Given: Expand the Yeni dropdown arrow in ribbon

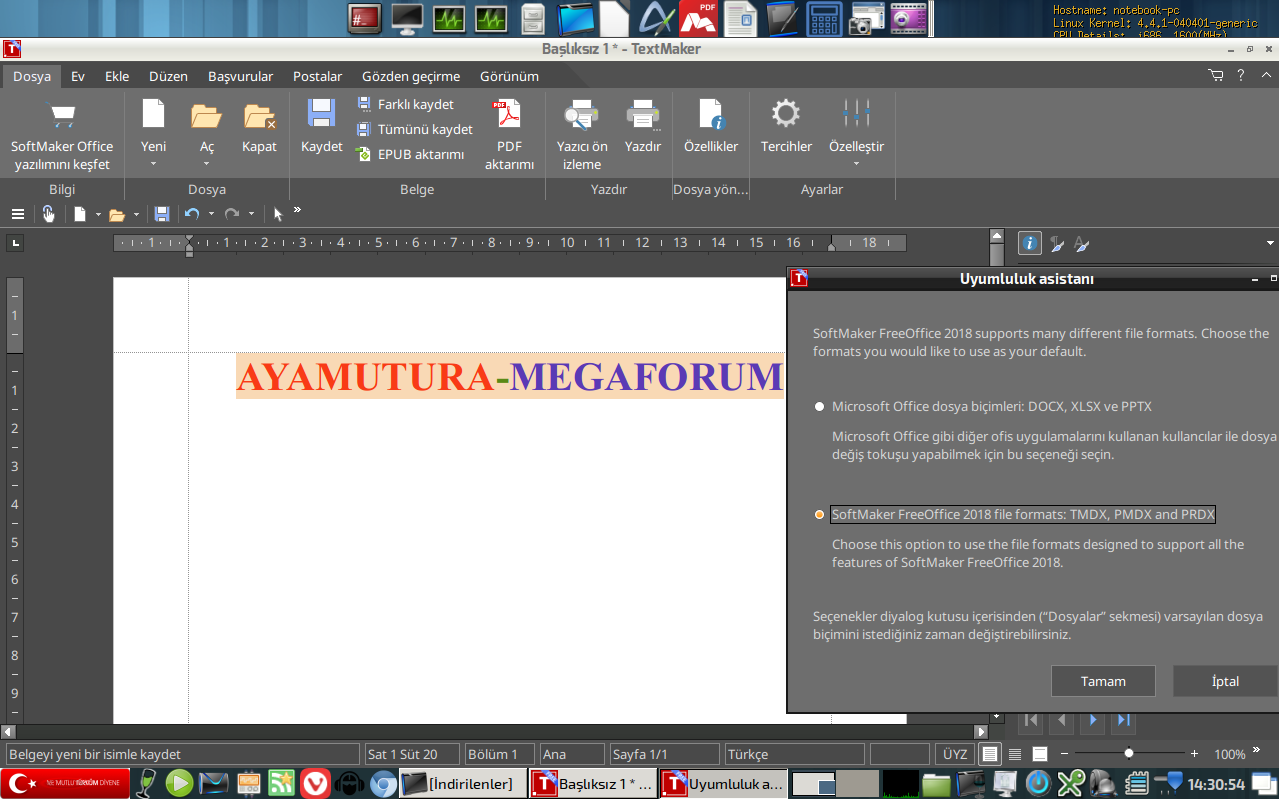Looking at the screenshot, I should tap(153, 164).
